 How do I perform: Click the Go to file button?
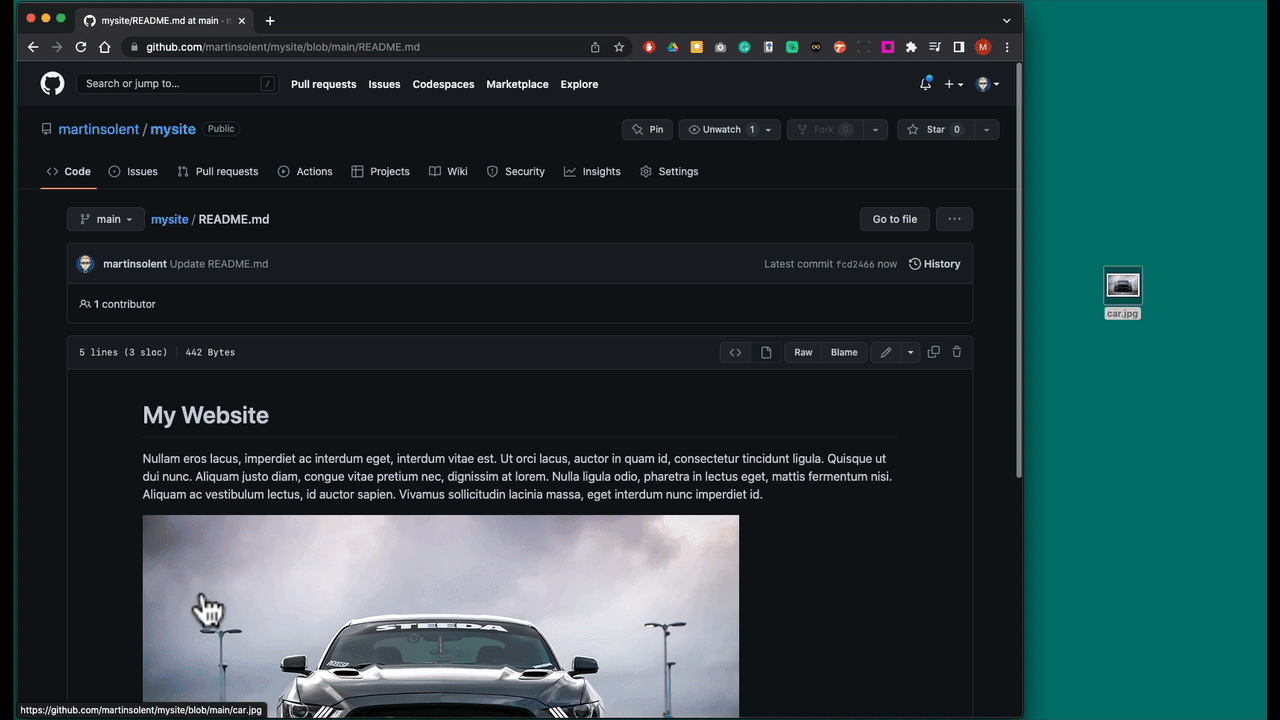pyautogui.click(x=894, y=219)
